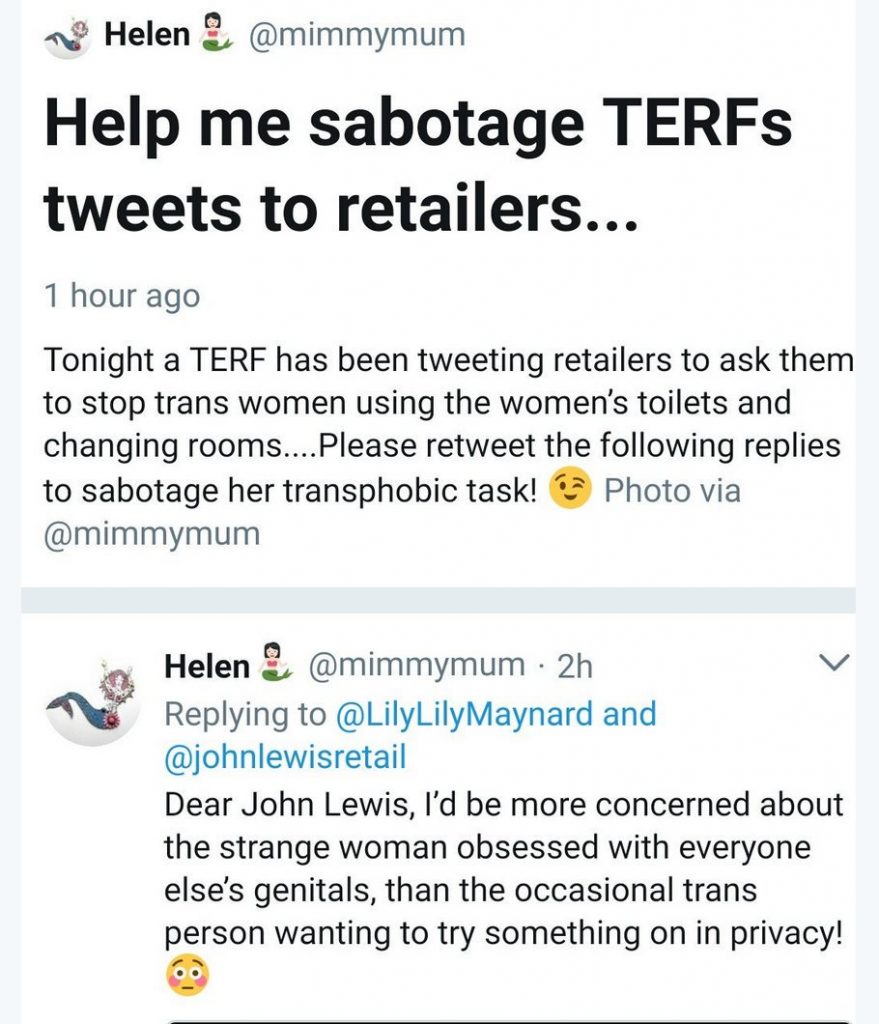Click Helen's name on the reply tweet
The image size is (879, 1024).
click(207, 666)
